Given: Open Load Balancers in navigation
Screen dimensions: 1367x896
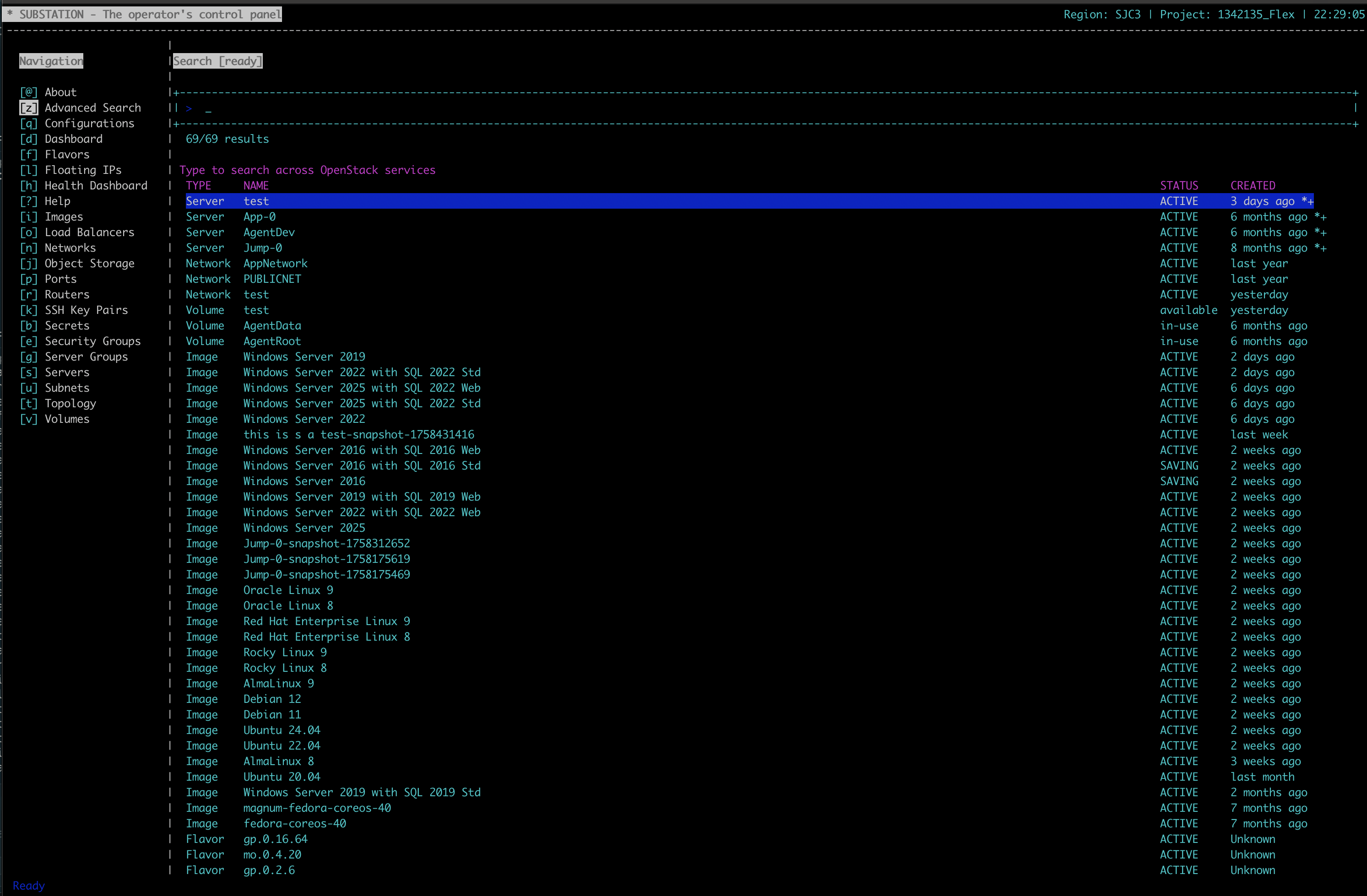Looking at the screenshot, I should tap(89, 232).
